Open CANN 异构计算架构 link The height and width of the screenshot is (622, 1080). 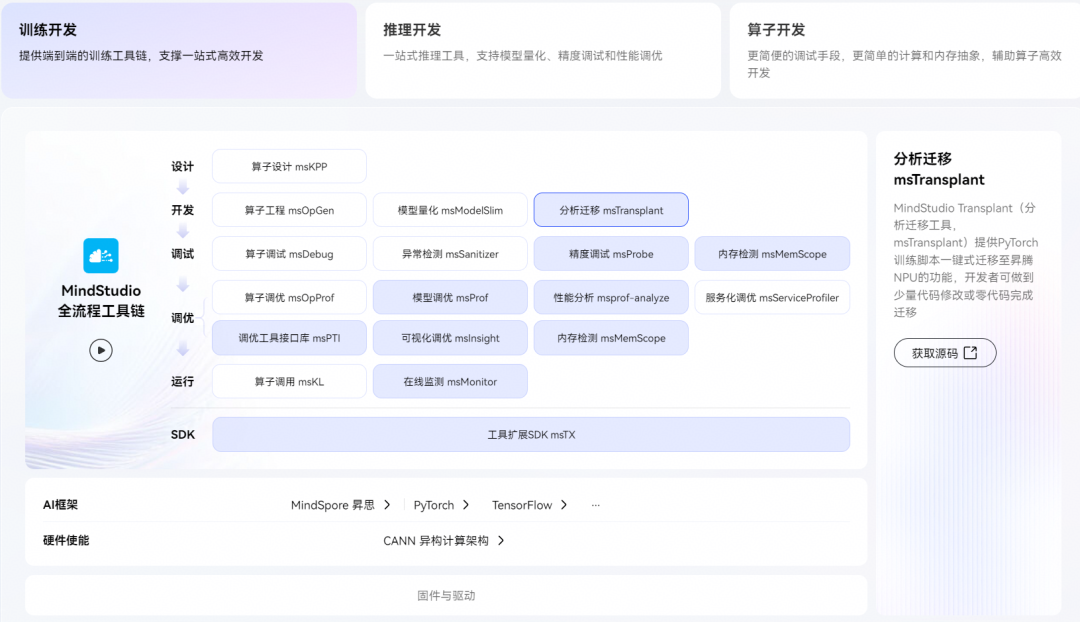coord(436,541)
